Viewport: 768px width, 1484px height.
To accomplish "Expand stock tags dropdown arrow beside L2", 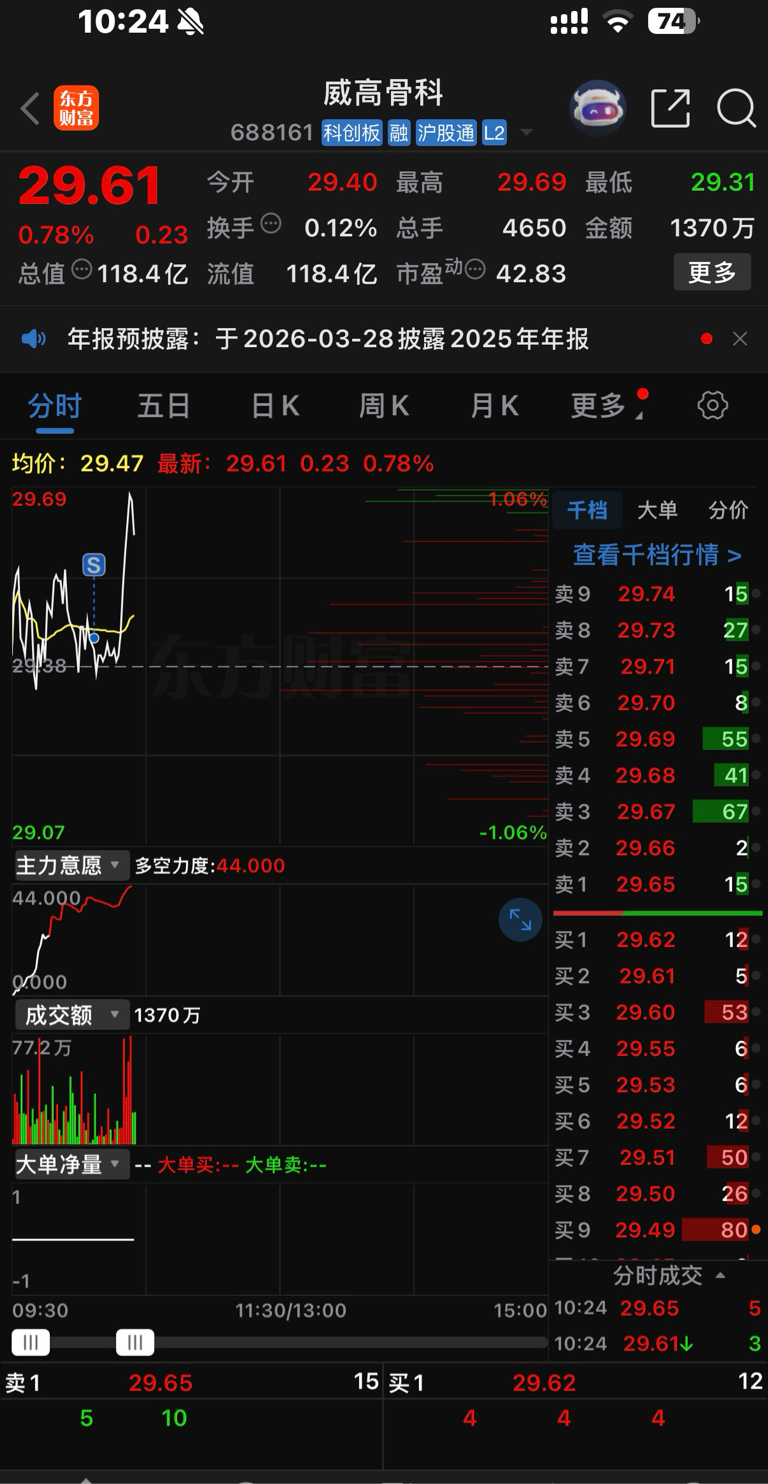I will [526, 133].
